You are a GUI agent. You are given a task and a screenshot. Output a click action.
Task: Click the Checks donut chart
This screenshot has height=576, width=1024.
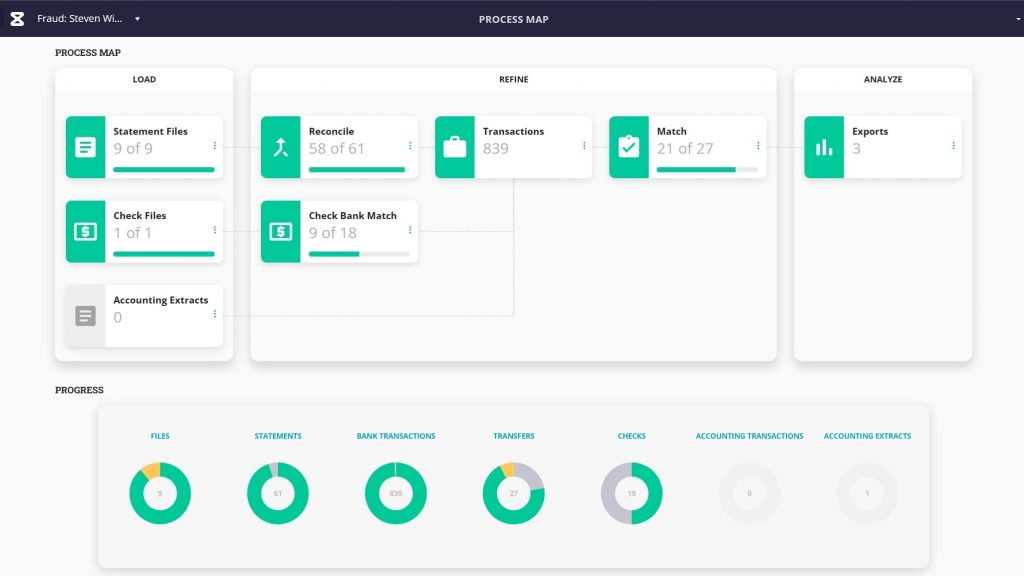click(632, 493)
